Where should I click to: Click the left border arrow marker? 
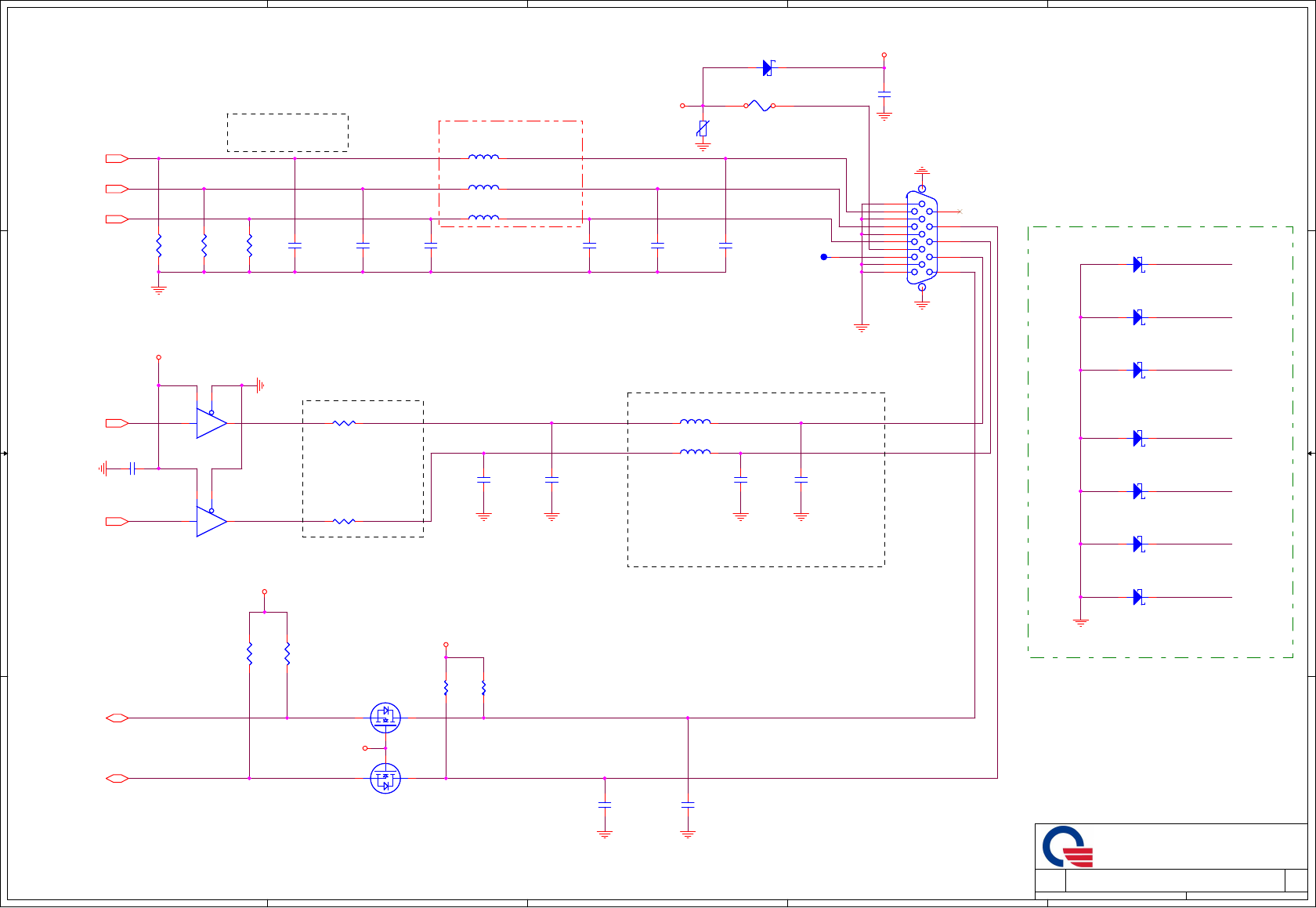[5, 454]
